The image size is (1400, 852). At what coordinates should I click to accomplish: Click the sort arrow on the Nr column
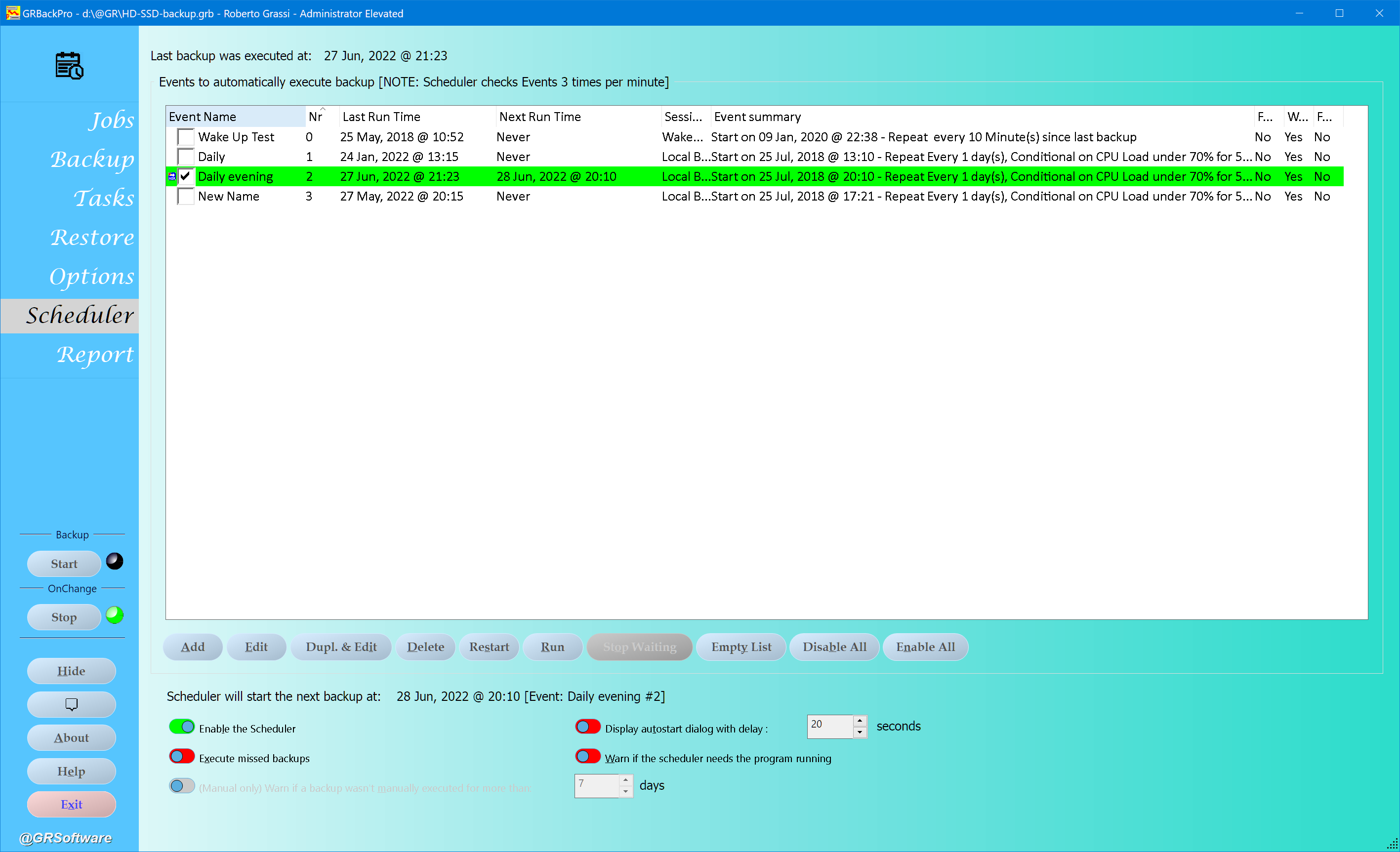coord(322,109)
